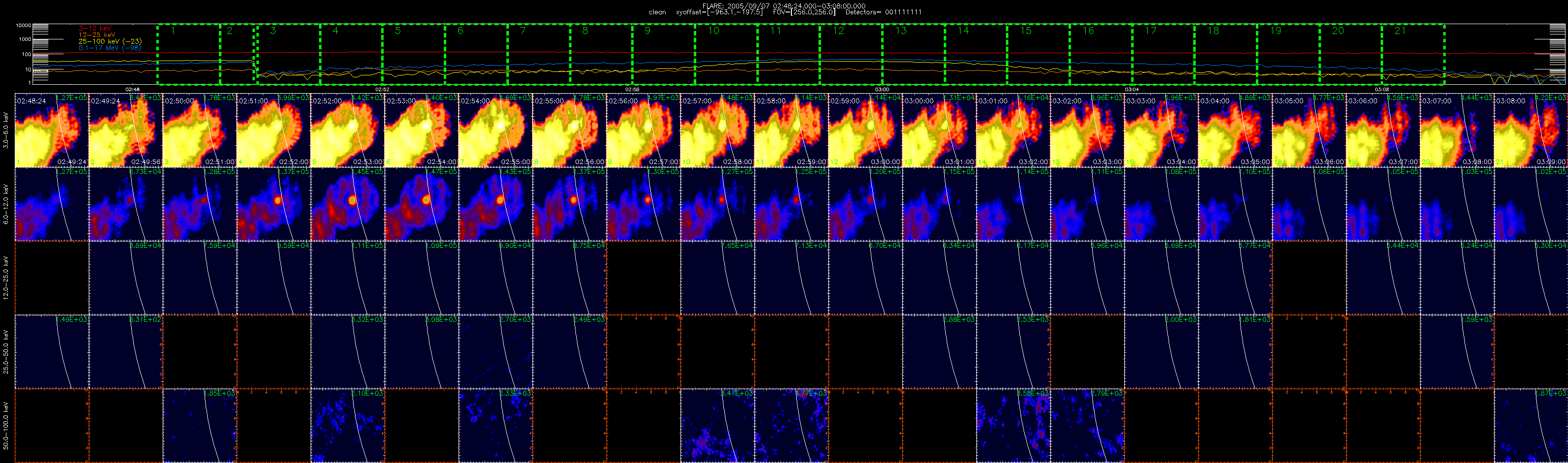The height and width of the screenshot is (463, 1568).
Task: Click the blue 0.1-17 MeV (-98) legend entry
Action: [109, 47]
